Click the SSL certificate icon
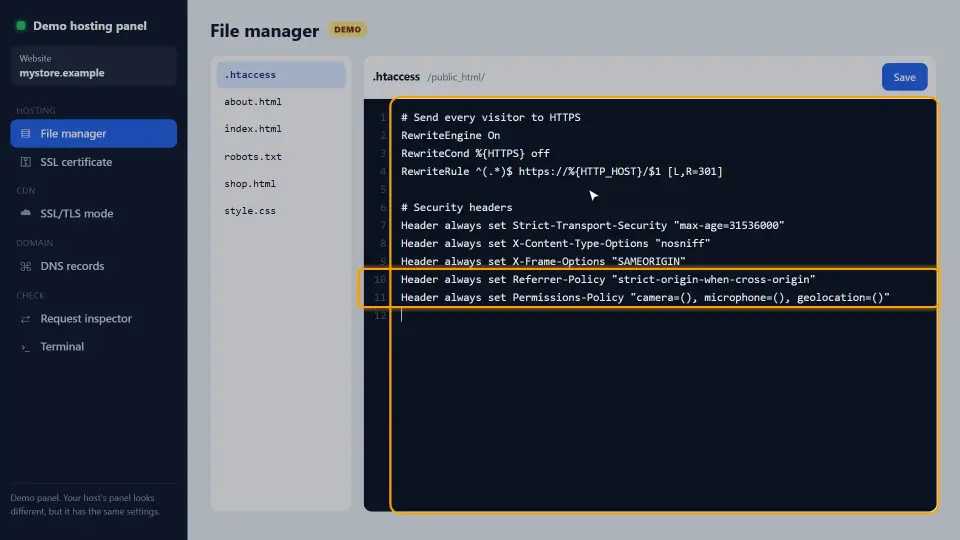Viewport: 960px width, 540px height. tap(25, 162)
